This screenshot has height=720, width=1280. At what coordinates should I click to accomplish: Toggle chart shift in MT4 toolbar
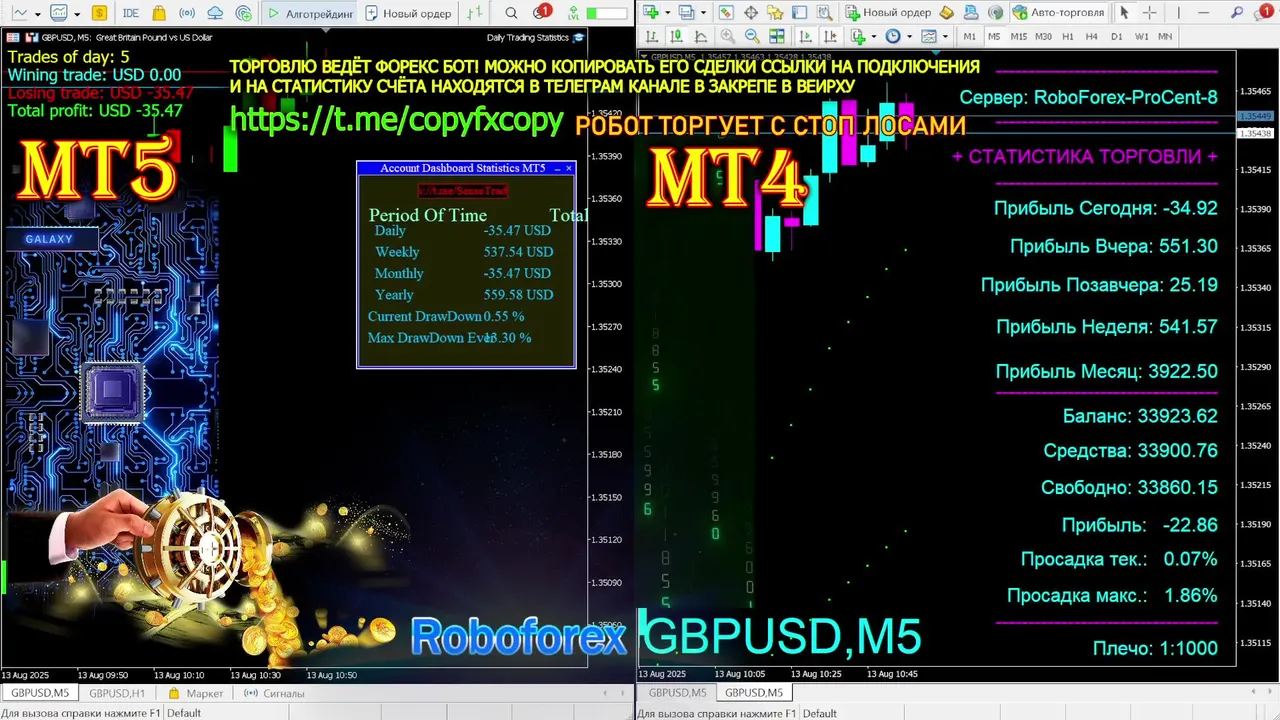(830, 36)
